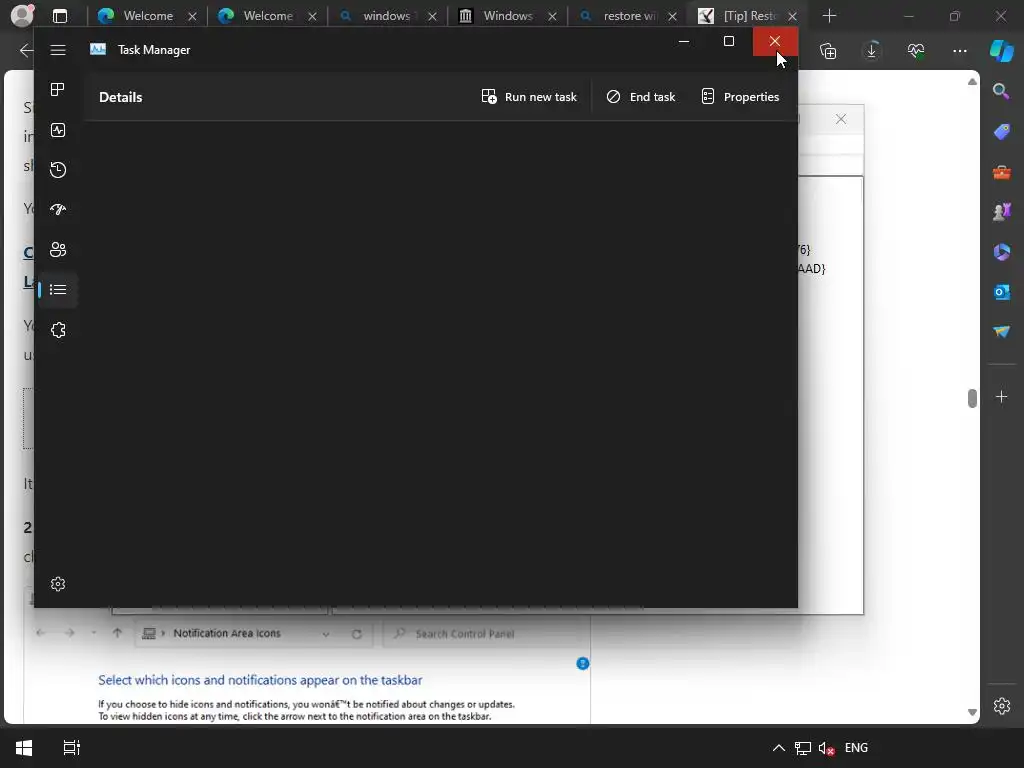The image size is (1024, 768).
Task: Add a new item to Edge sidebar
Action: (x=1001, y=396)
